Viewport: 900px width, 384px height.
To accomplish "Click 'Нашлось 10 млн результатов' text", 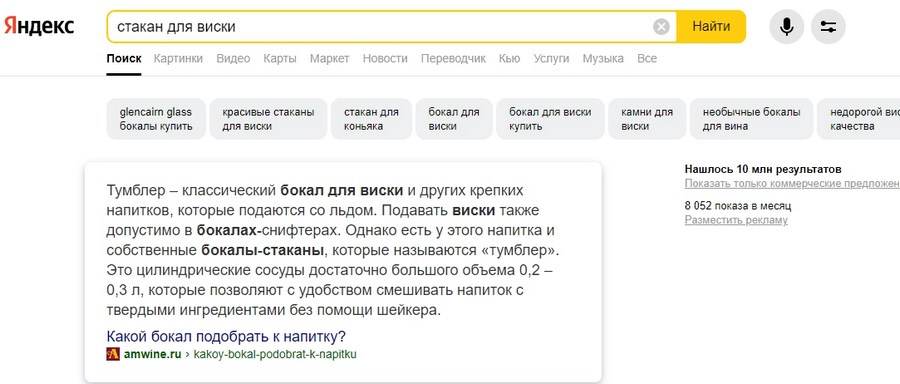I will (x=763, y=169).
